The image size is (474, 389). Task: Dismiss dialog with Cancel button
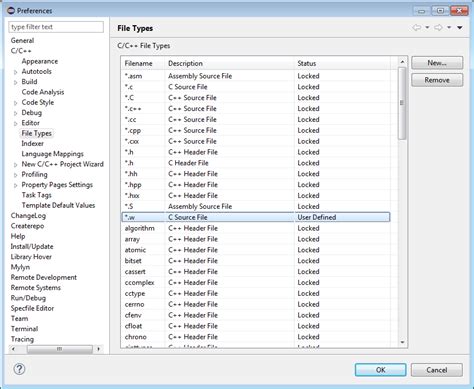[x=437, y=370]
